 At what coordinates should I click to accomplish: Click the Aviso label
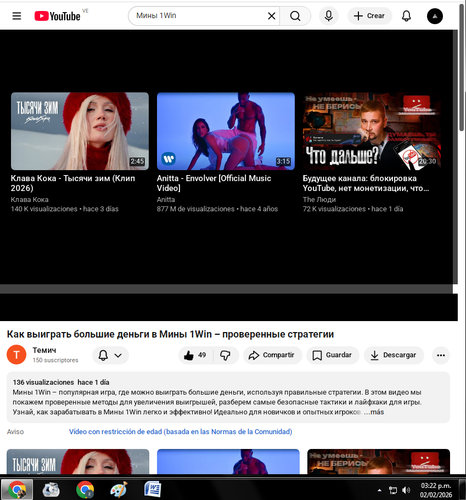point(15,432)
